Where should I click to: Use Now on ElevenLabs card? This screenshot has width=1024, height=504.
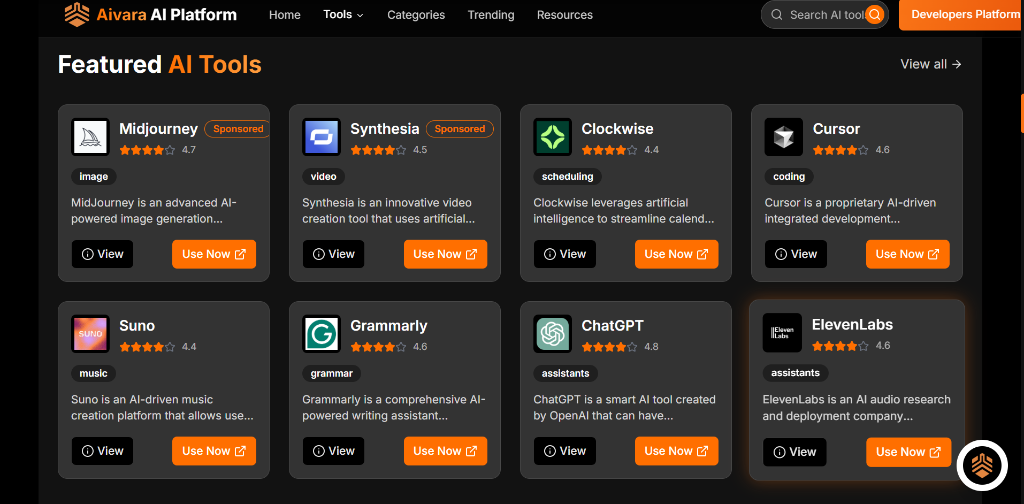coord(908,452)
